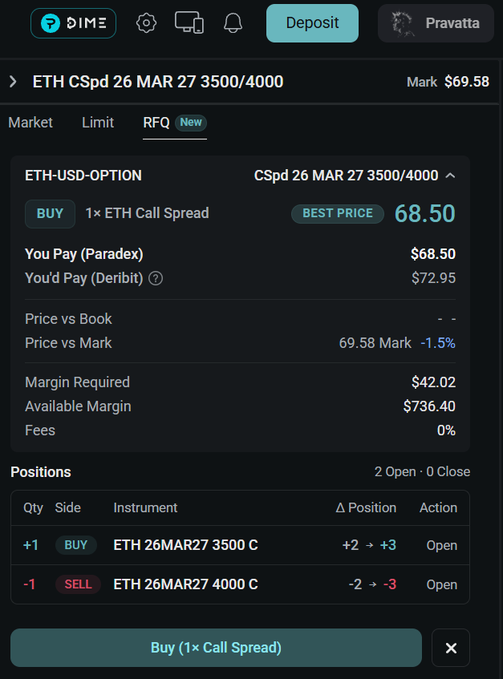Select the ETH 26MAR27 4000 C row
The width and height of the screenshot is (503, 679).
(x=240, y=584)
